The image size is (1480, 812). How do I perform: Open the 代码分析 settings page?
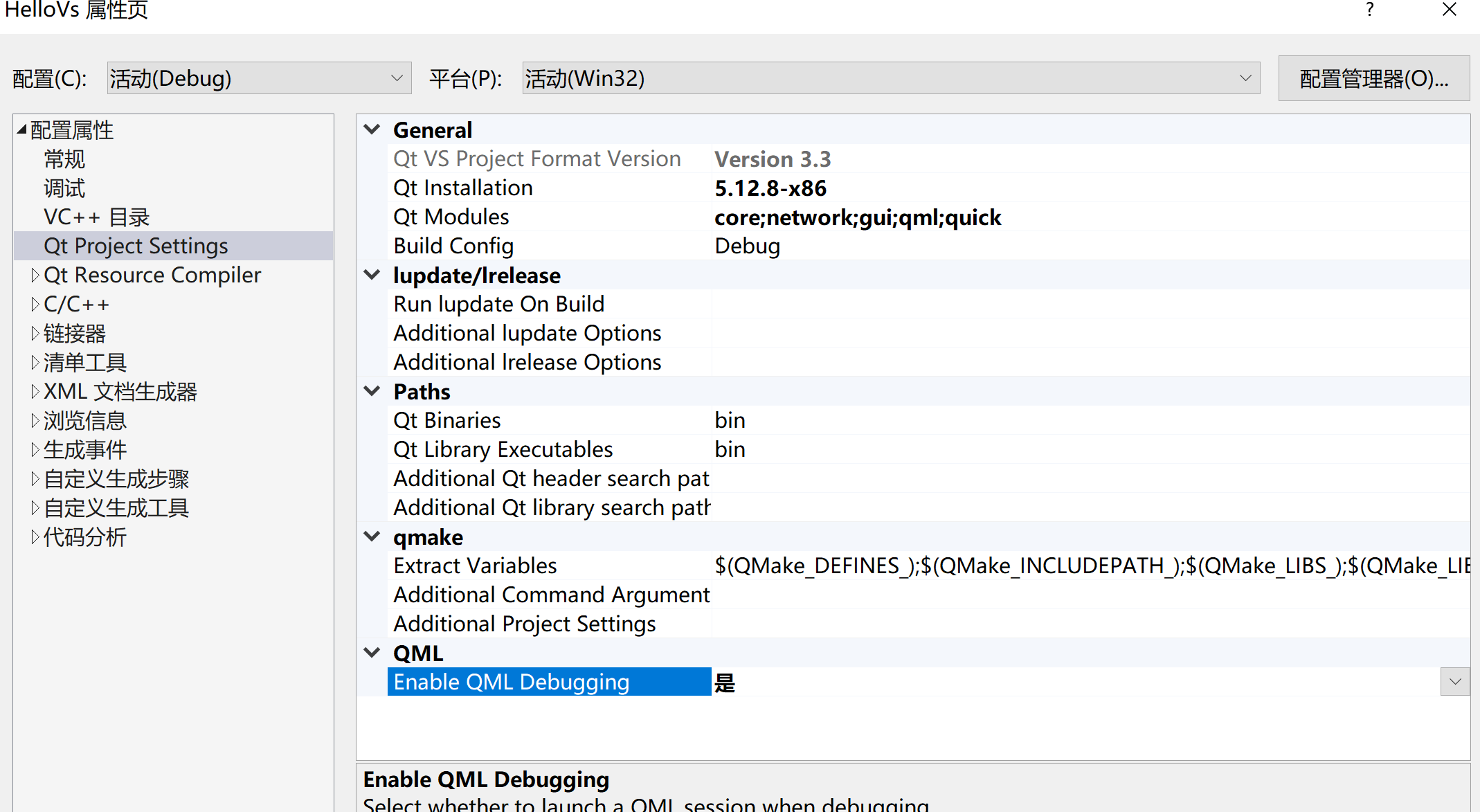pyautogui.click(x=85, y=536)
